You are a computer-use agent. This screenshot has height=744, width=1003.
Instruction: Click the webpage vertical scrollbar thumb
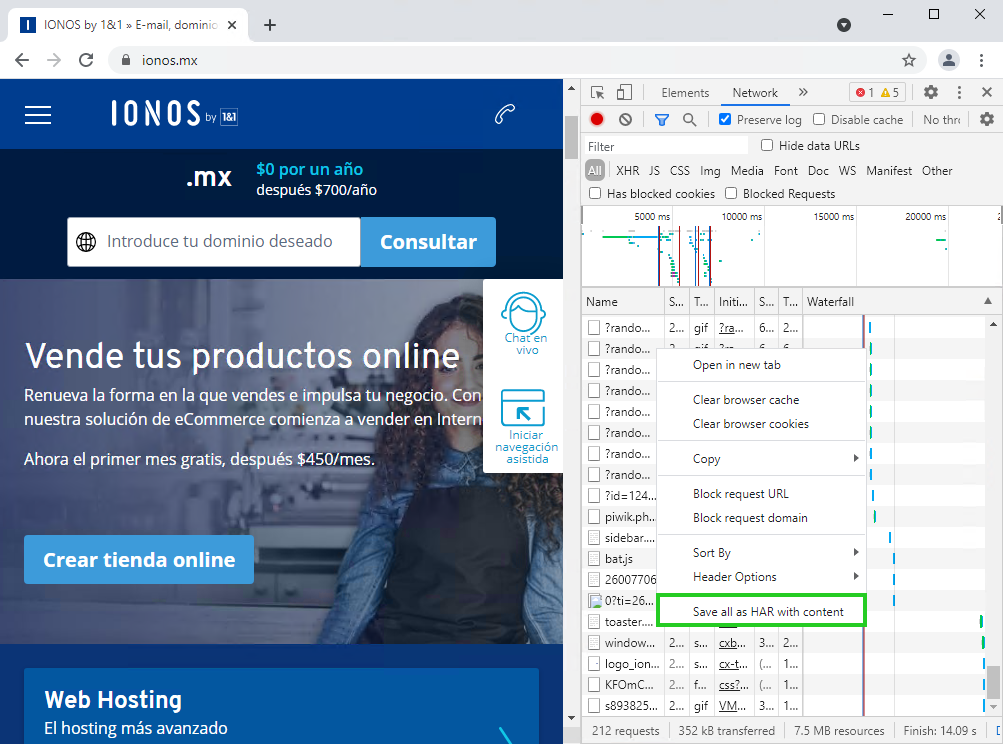point(571,137)
